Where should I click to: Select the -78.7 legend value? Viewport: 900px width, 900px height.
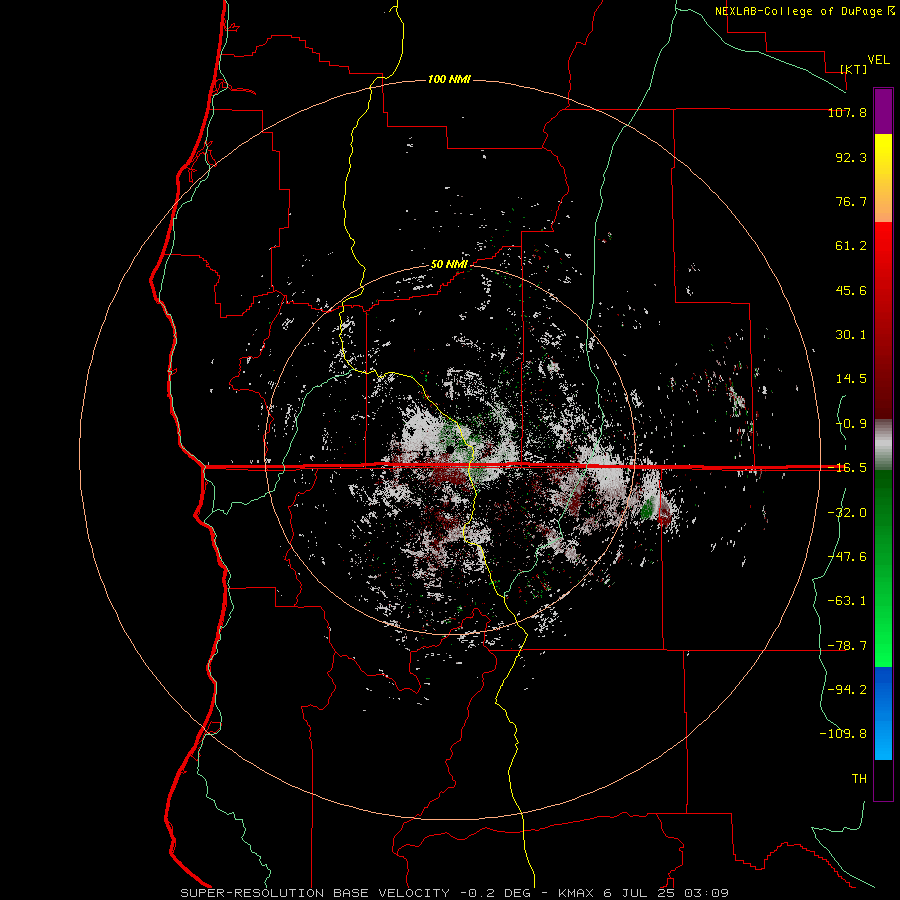847,646
